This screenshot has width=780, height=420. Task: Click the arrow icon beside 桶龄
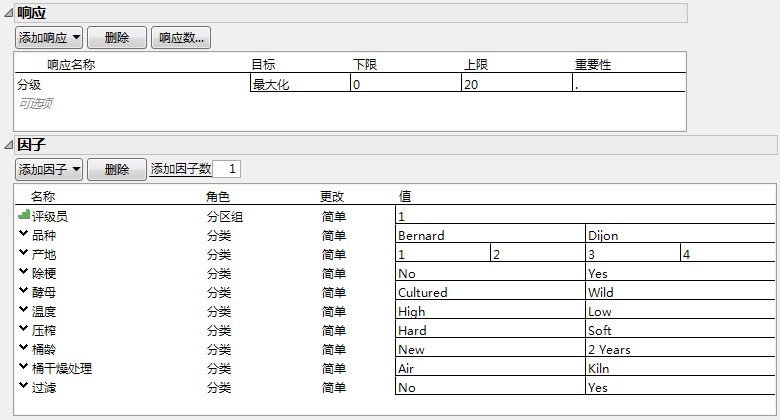point(24,349)
